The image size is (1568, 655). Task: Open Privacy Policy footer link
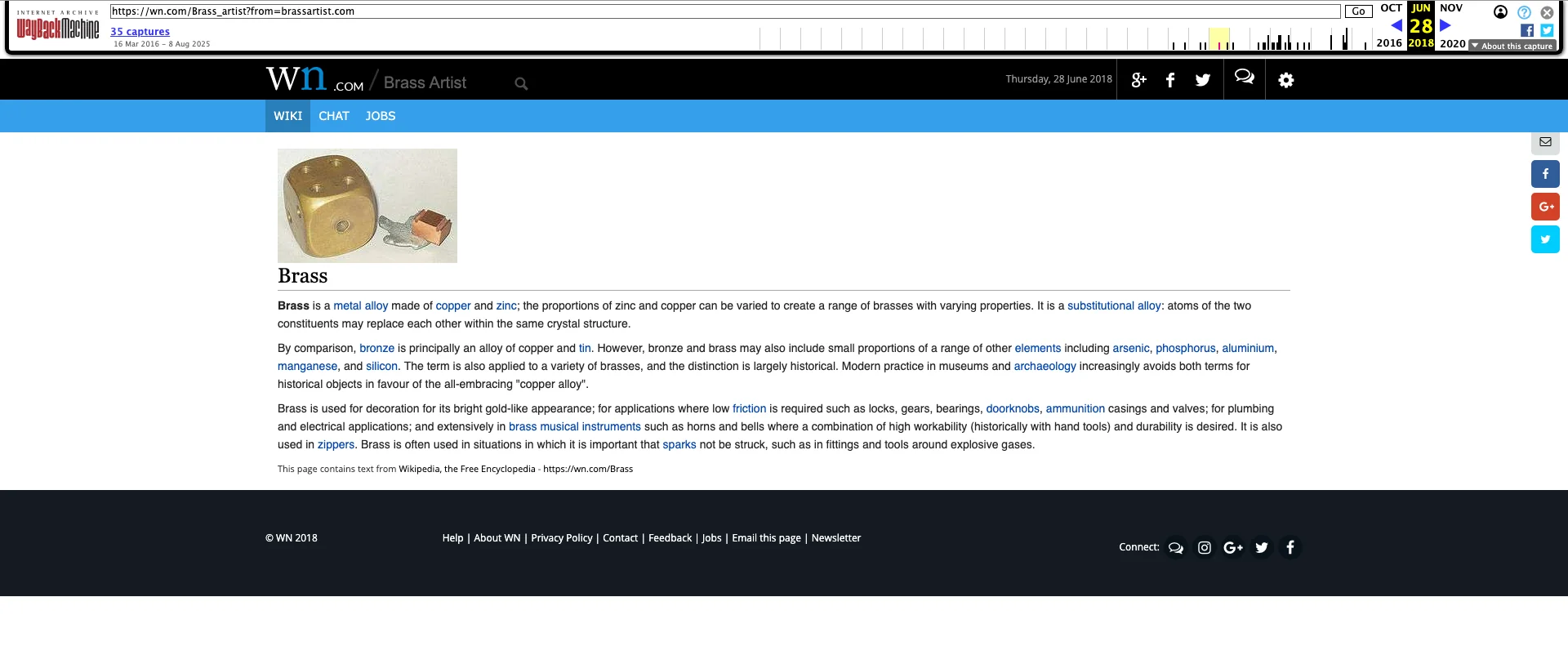coord(561,538)
